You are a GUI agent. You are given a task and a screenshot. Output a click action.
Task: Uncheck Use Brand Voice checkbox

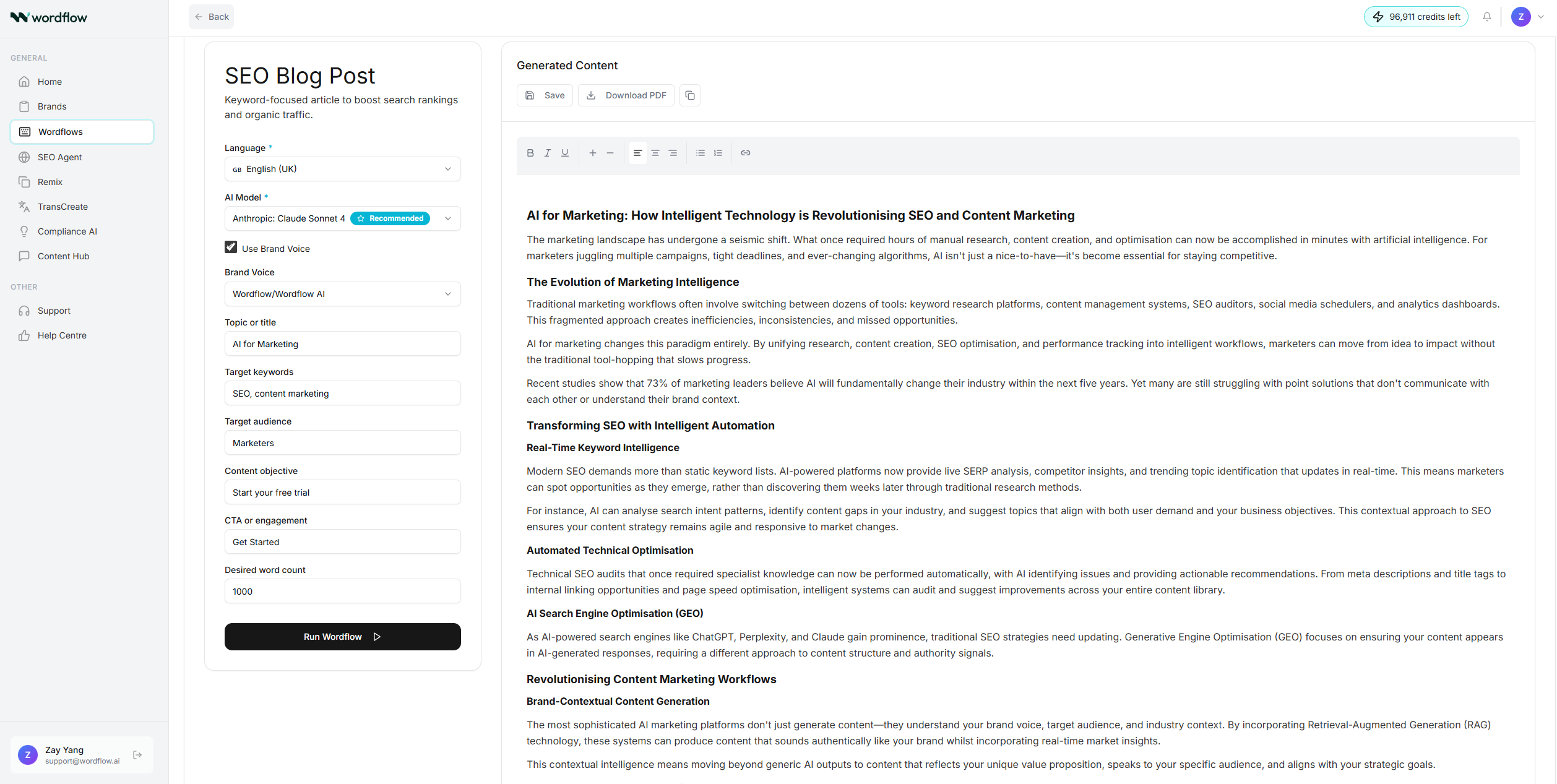[231, 248]
